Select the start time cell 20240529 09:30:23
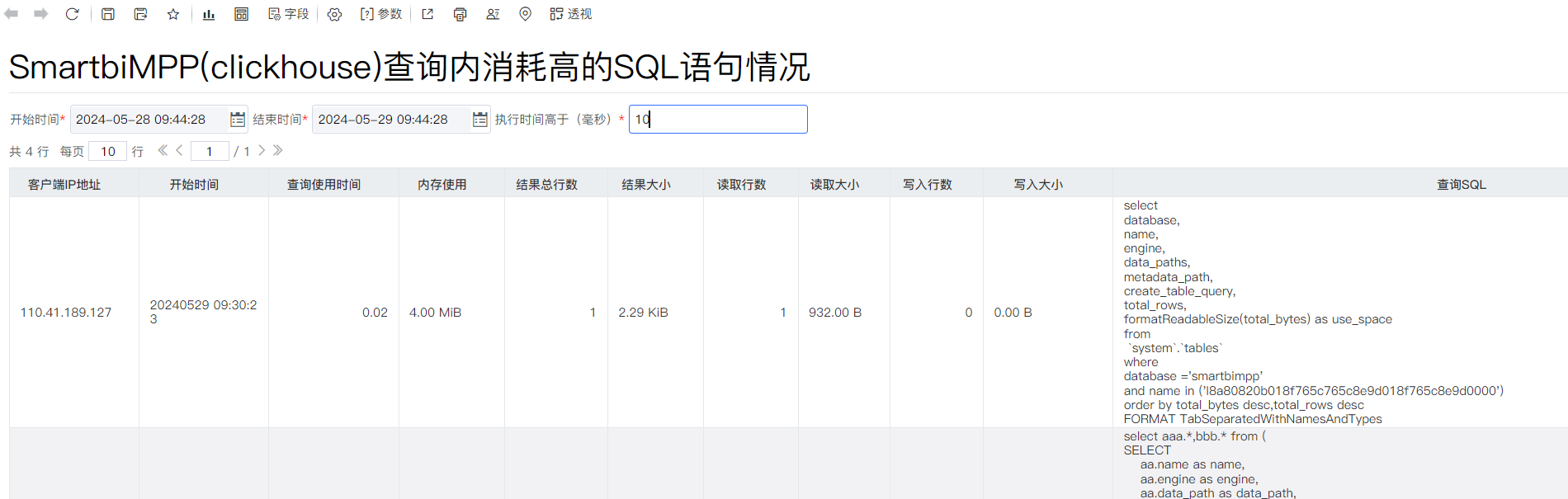The image size is (1568, 499). tap(204, 312)
